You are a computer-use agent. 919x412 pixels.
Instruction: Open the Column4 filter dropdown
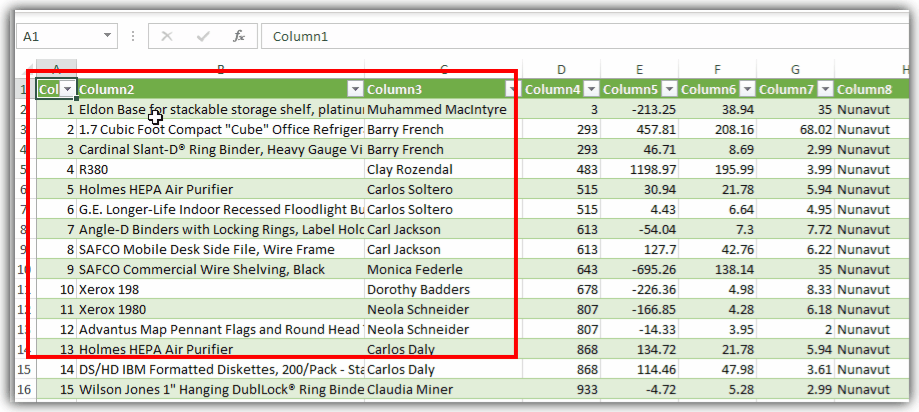(x=592, y=89)
